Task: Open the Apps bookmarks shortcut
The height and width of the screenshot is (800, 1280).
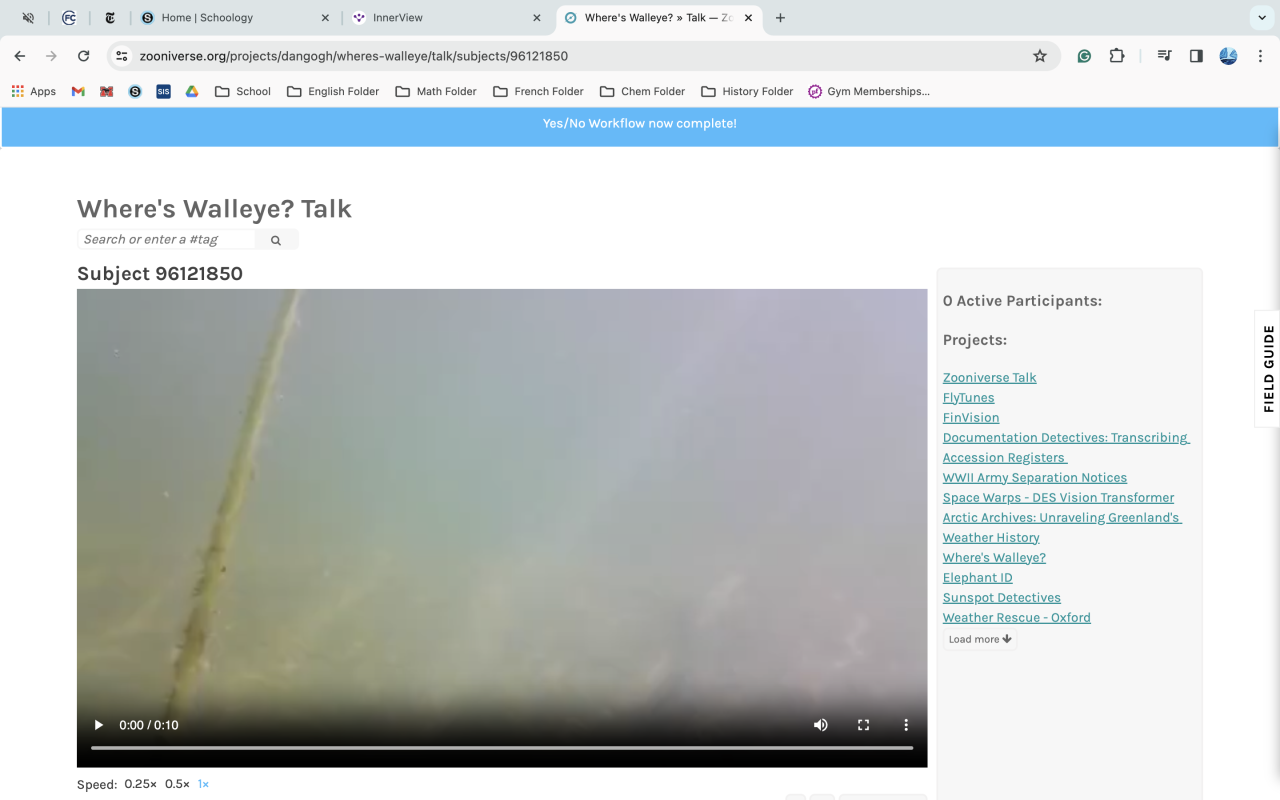Action: click(x=34, y=91)
